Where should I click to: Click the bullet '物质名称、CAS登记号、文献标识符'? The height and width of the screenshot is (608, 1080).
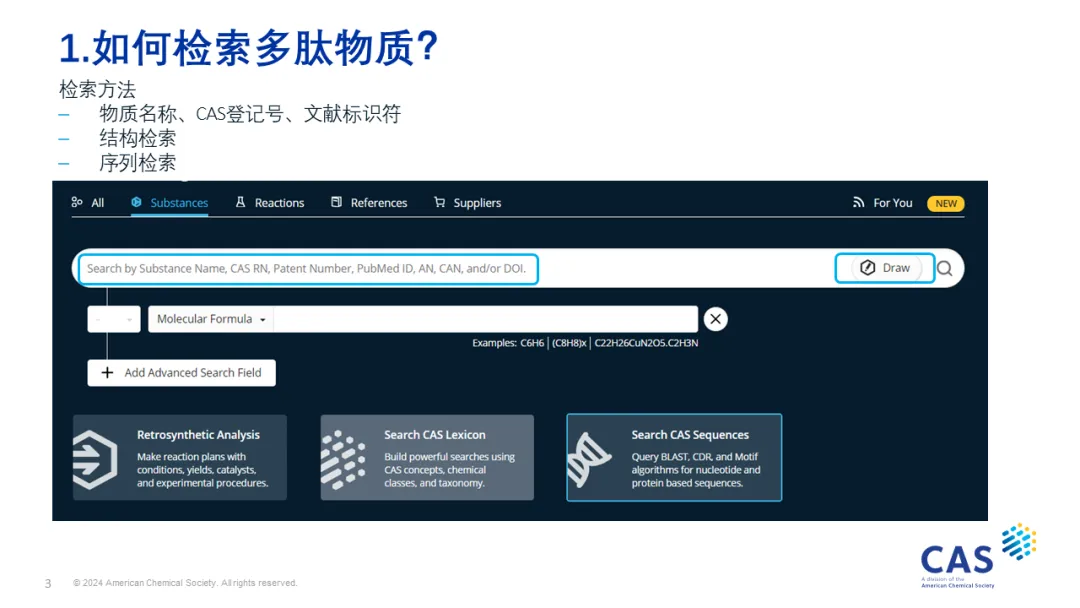click(250, 114)
